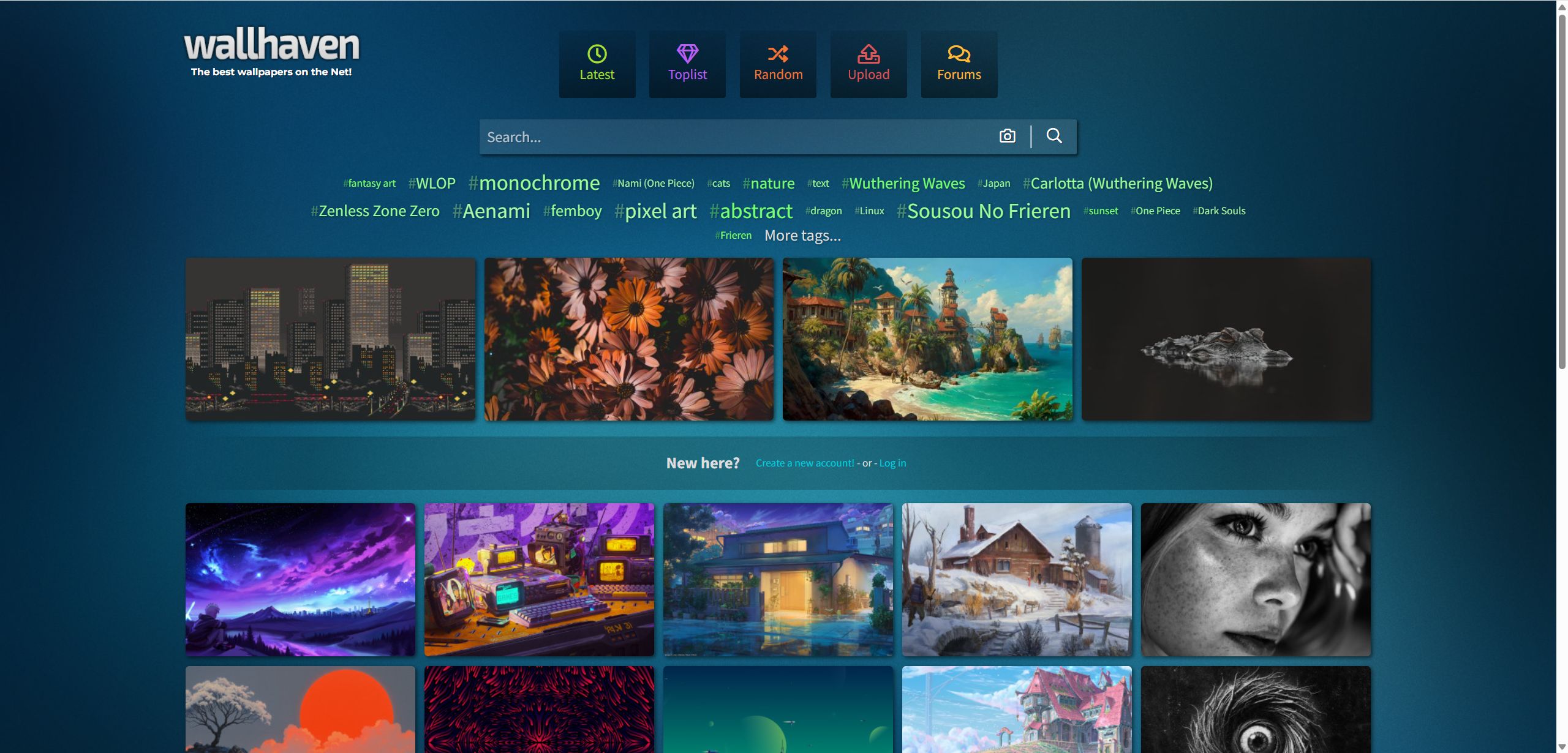Open the pixel city skyline wallpaper
The width and height of the screenshot is (1568, 753).
(x=331, y=339)
